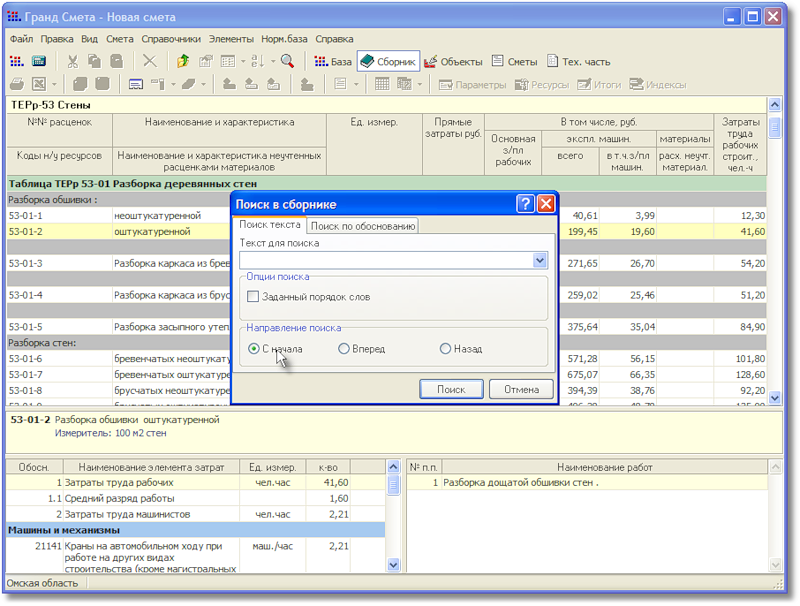Image resolution: width=800 pixels, height=606 pixels.
Task: Click the eraser icon in second toolbar
Action: click(x=188, y=84)
